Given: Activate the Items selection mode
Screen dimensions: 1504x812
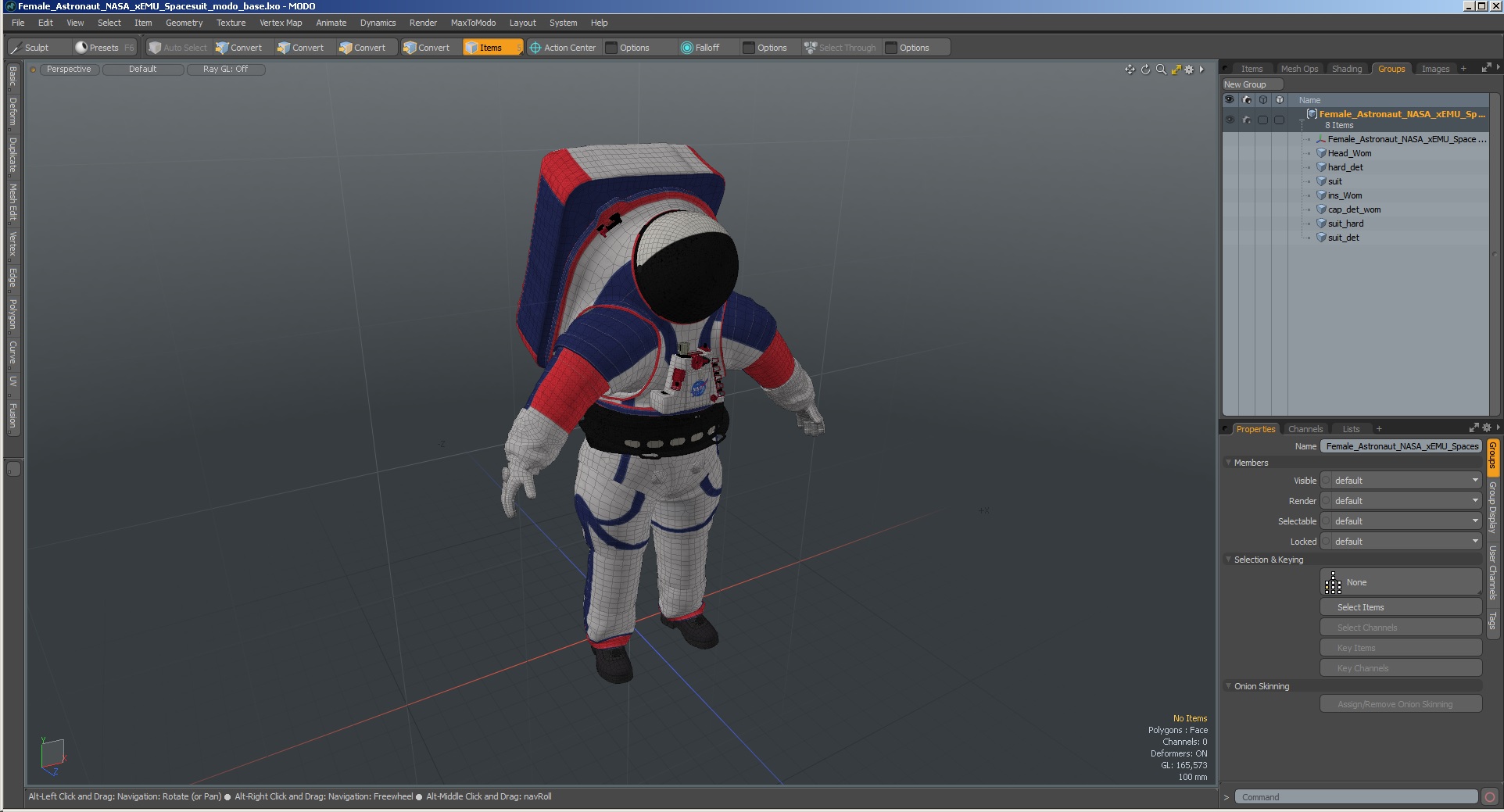Looking at the screenshot, I should pyautogui.click(x=492, y=48).
